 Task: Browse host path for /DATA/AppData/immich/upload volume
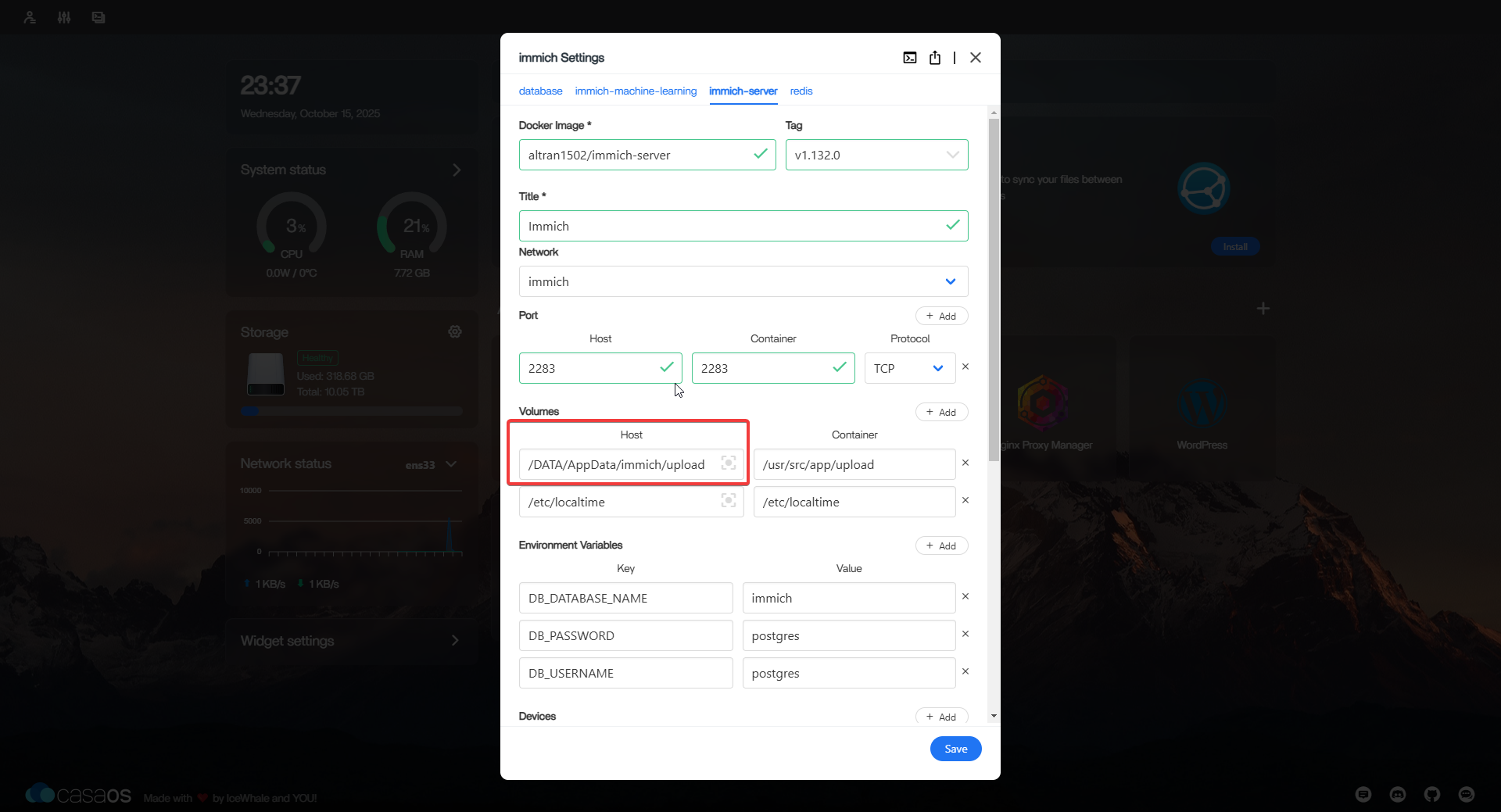pyautogui.click(x=729, y=463)
